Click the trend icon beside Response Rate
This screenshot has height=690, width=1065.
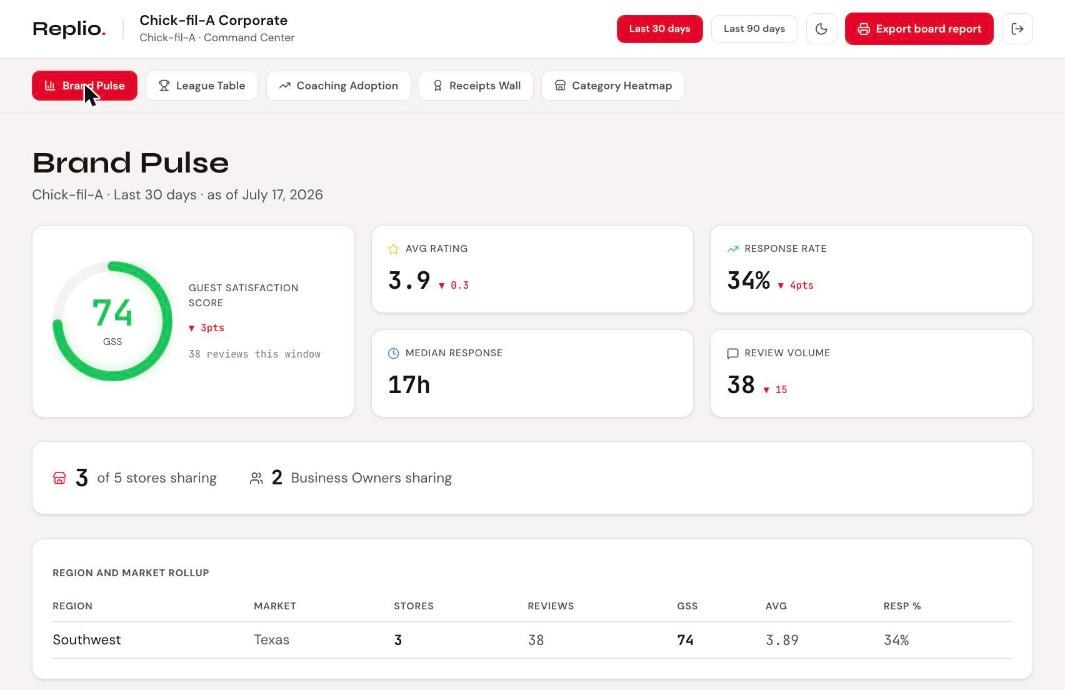(x=733, y=249)
